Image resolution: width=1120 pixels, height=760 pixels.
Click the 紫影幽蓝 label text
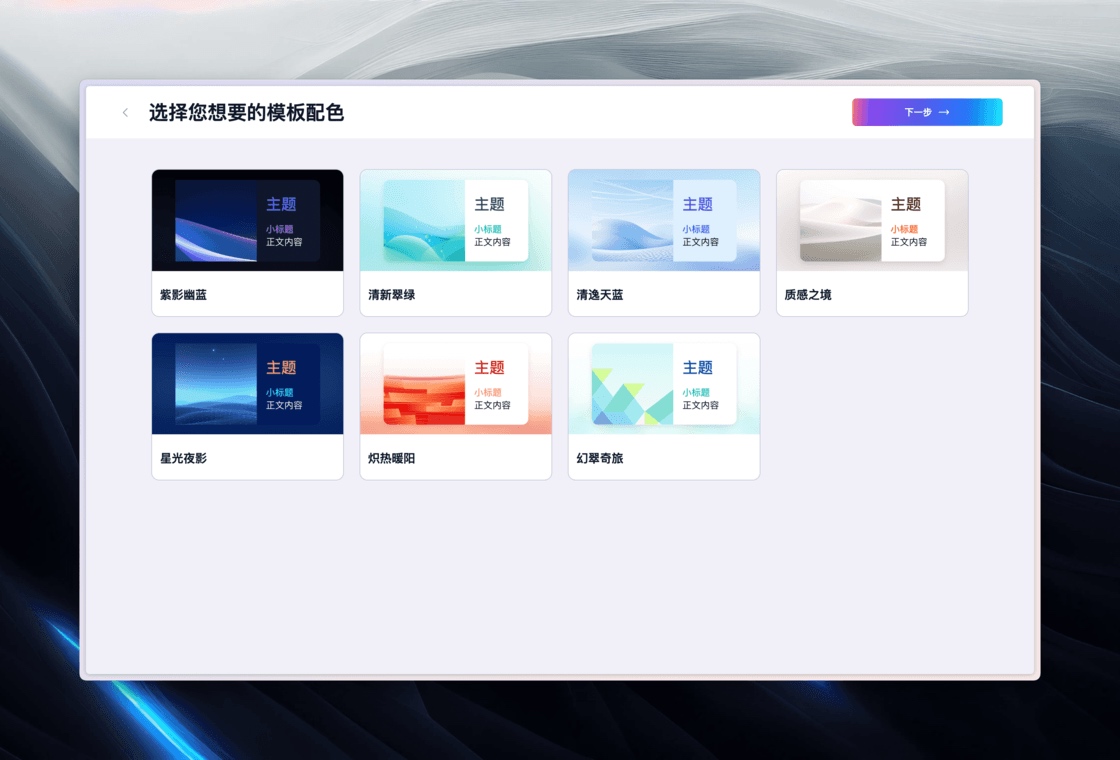point(184,294)
